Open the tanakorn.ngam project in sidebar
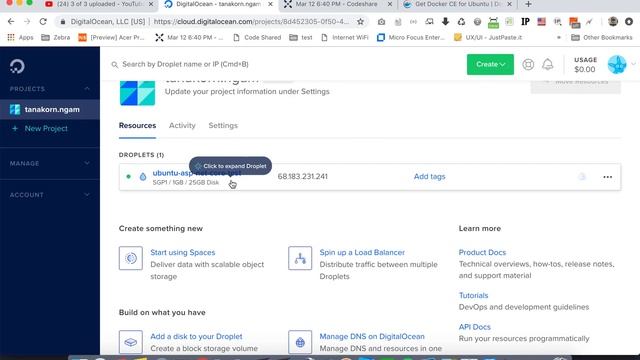The height and width of the screenshot is (360, 640). [49, 109]
